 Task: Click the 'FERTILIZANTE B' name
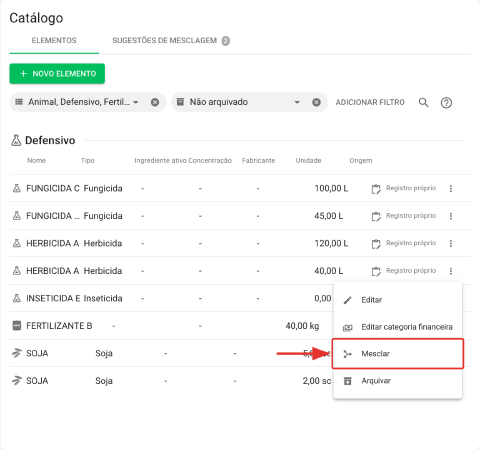59,326
